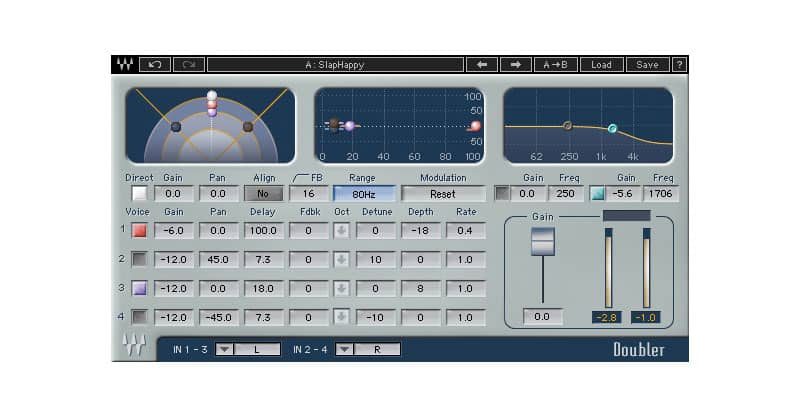The image size is (800, 417).
Task: Open the A: SlapHappy preset name menu
Action: [335, 65]
